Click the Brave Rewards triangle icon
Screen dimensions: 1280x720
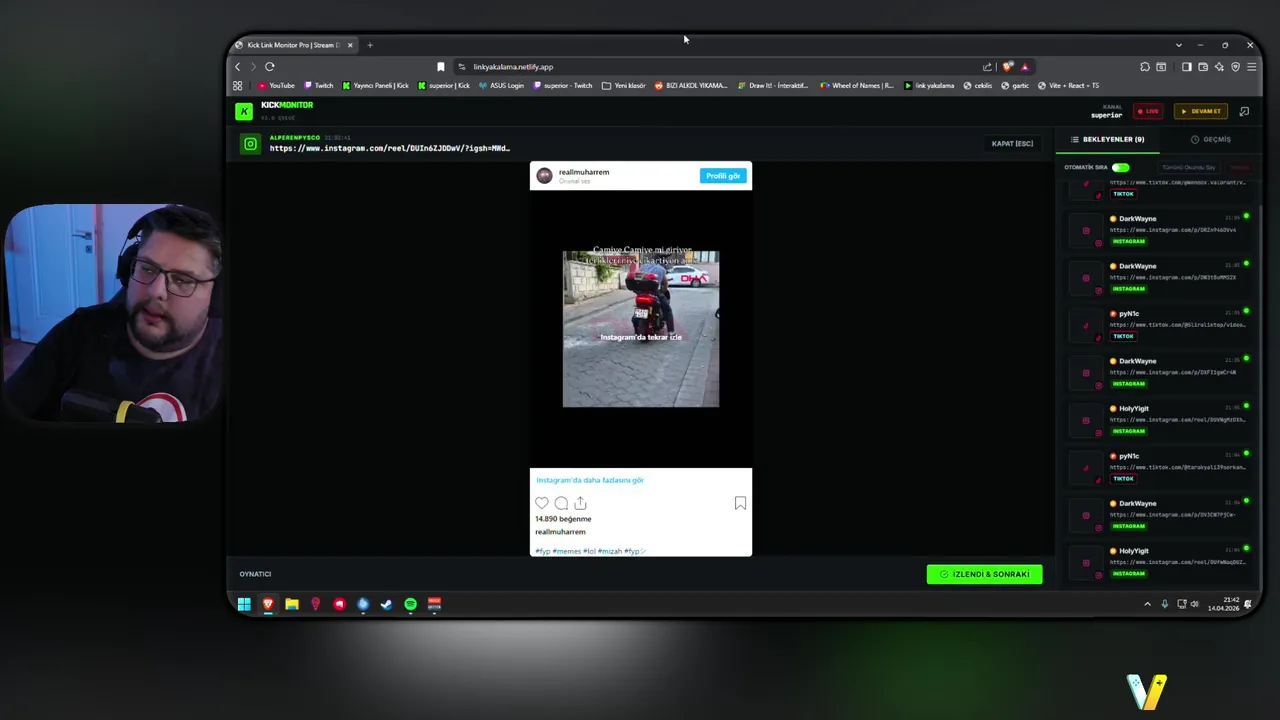point(1025,67)
